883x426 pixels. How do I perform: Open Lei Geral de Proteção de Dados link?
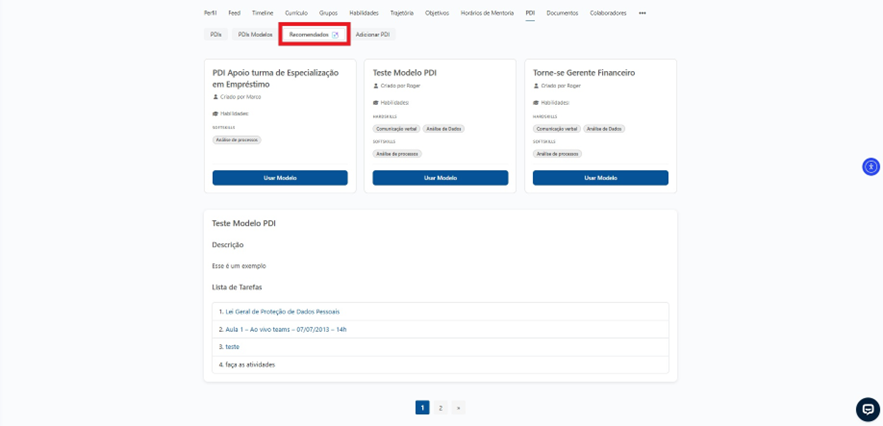(282, 312)
